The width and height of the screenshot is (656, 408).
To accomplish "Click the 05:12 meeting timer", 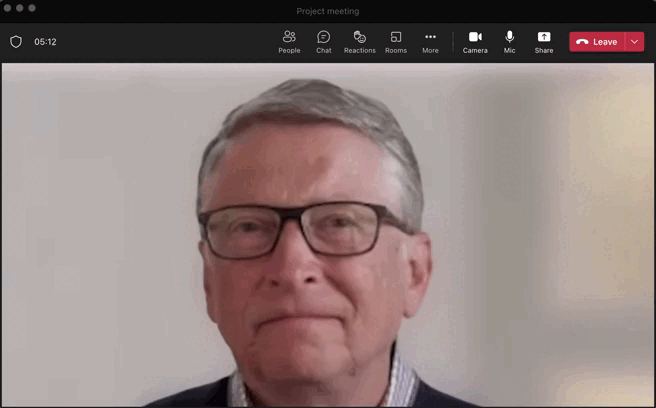I will [45, 42].
